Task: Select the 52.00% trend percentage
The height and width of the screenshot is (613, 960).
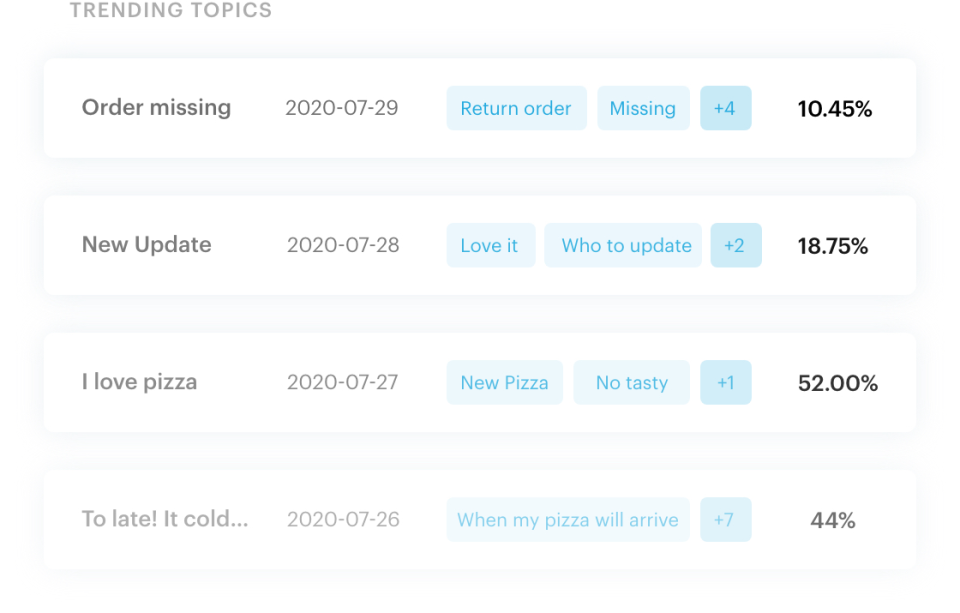Action: 838,382
